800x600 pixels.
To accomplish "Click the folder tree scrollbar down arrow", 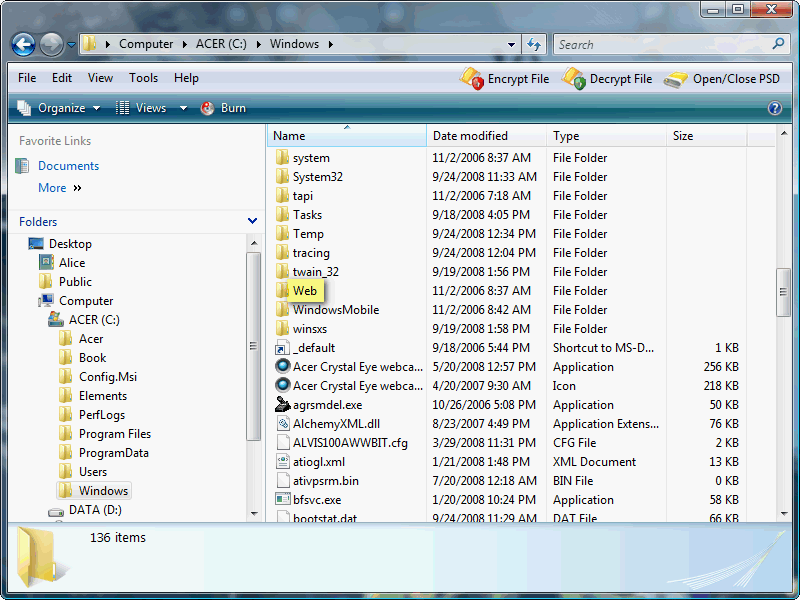I will coord(254,513).
